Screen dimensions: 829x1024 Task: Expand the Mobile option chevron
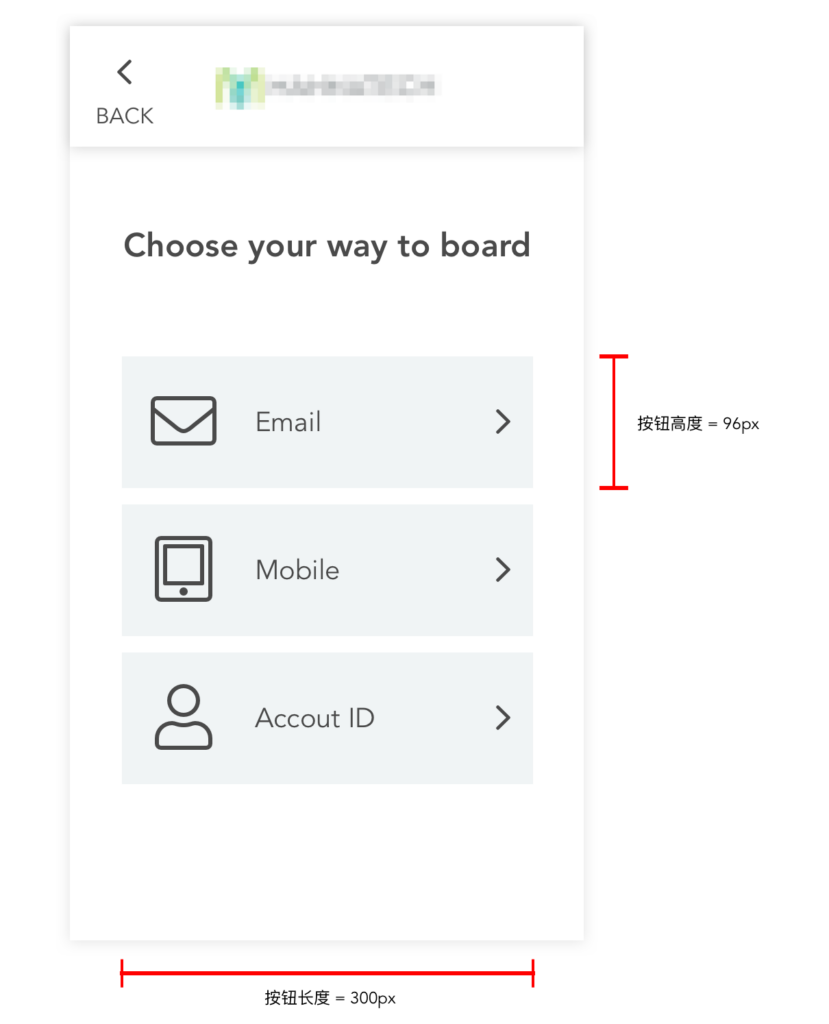click(x=503, y=570)
